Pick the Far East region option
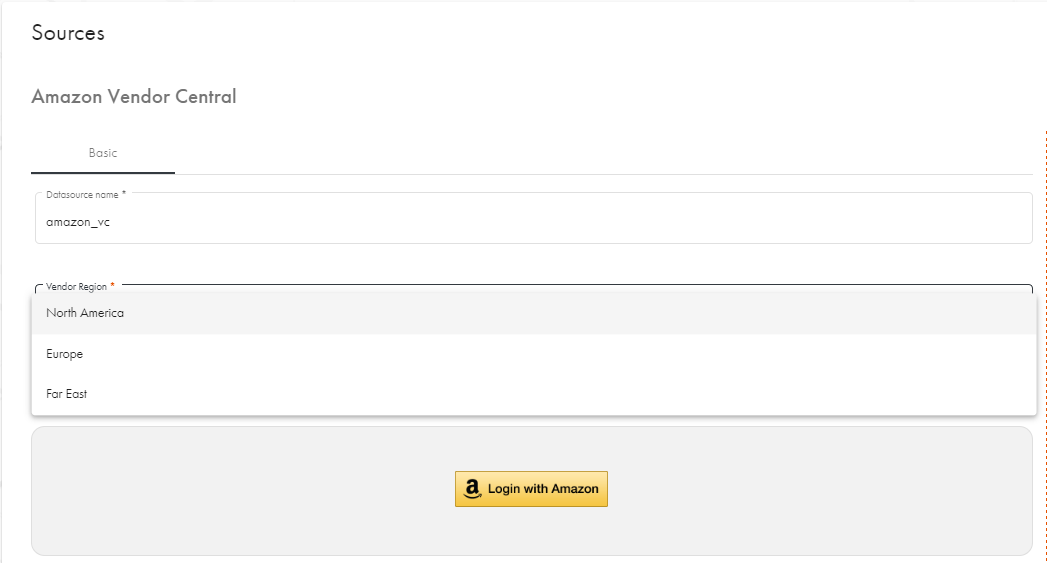This screenshot has width=1047, height=563. coord(67,394)
